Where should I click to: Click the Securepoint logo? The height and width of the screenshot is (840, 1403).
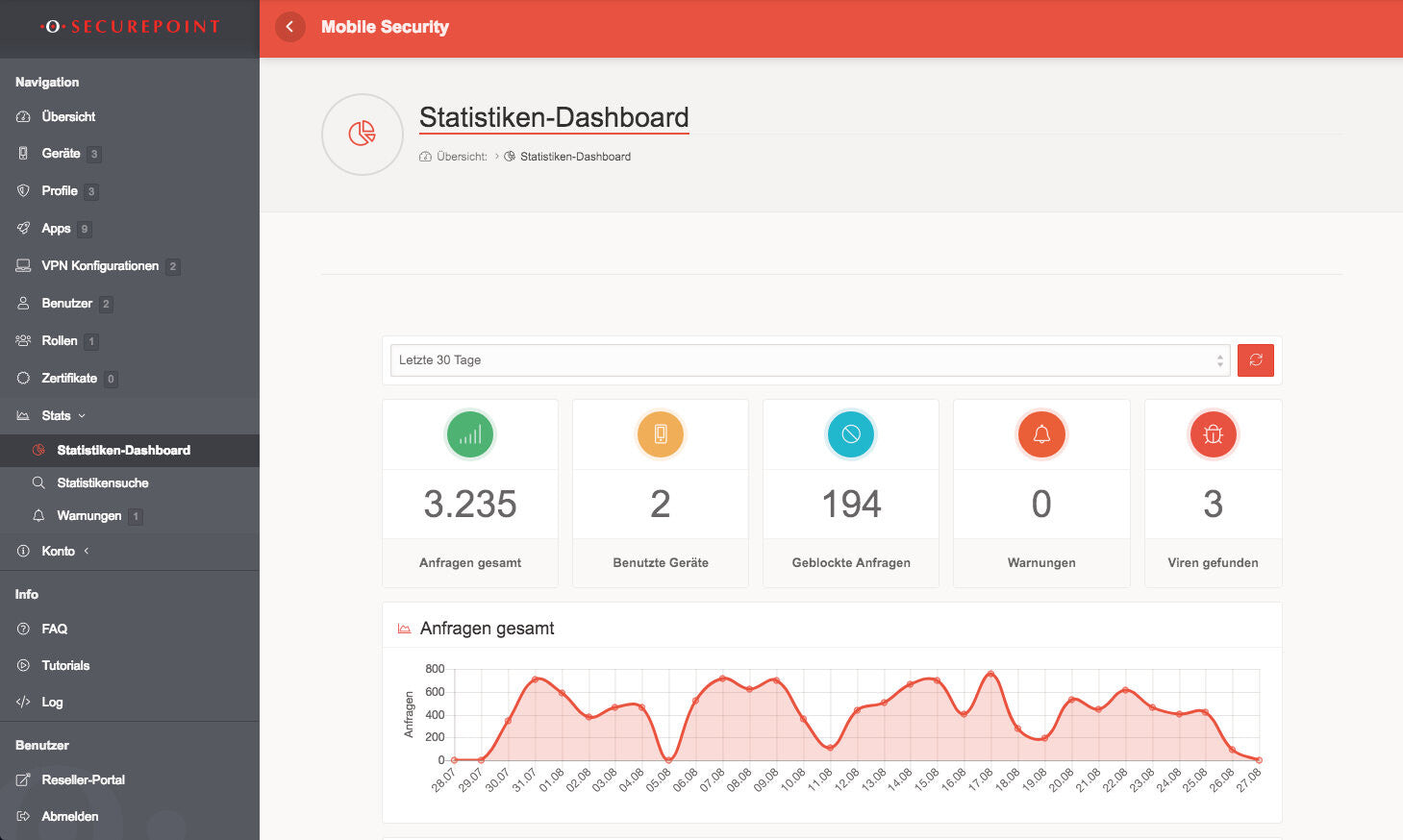pos(130,27)
